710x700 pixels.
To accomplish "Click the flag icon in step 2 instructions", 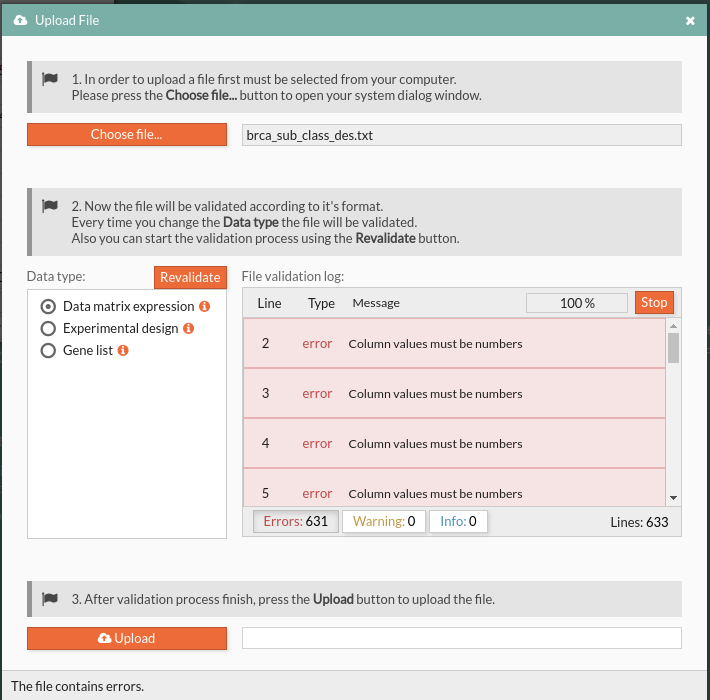I will tap(50, 206).
